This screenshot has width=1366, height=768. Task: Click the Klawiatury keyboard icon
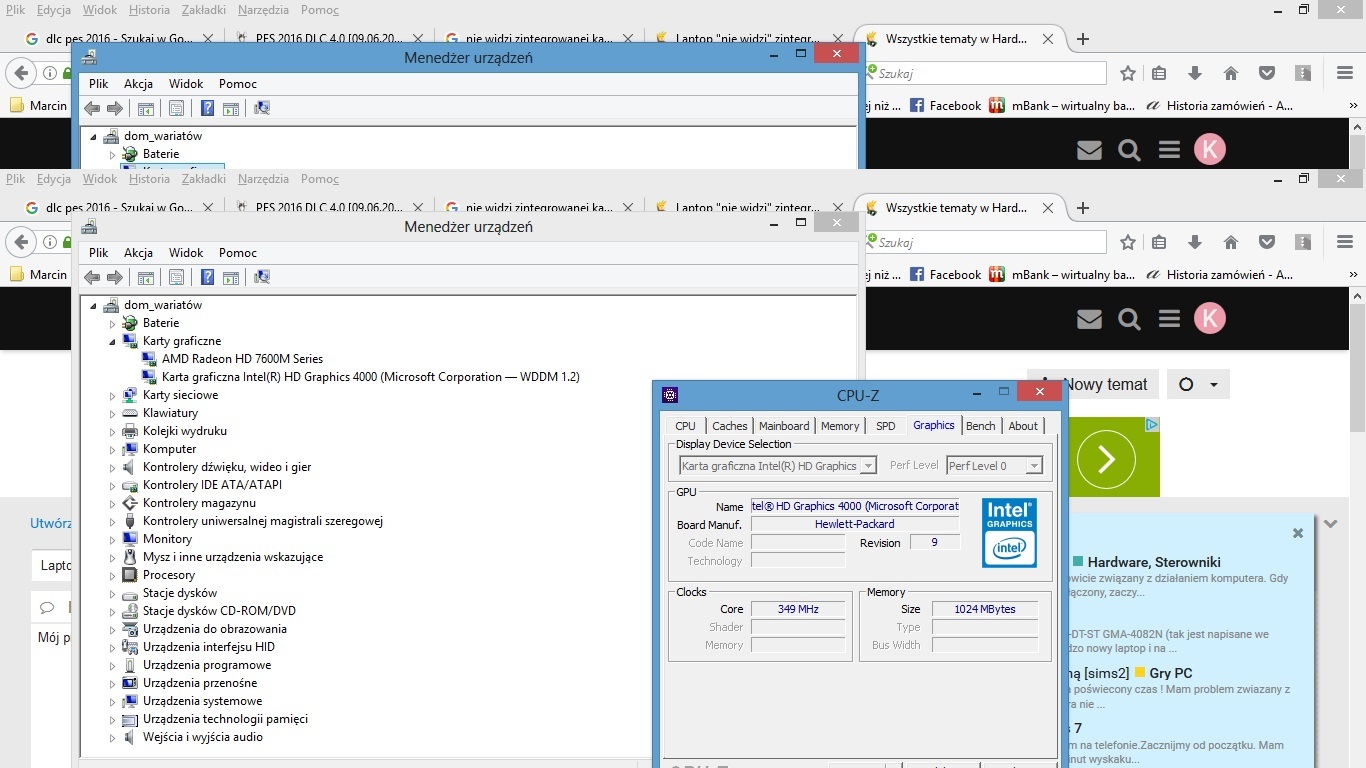point(130,413)
